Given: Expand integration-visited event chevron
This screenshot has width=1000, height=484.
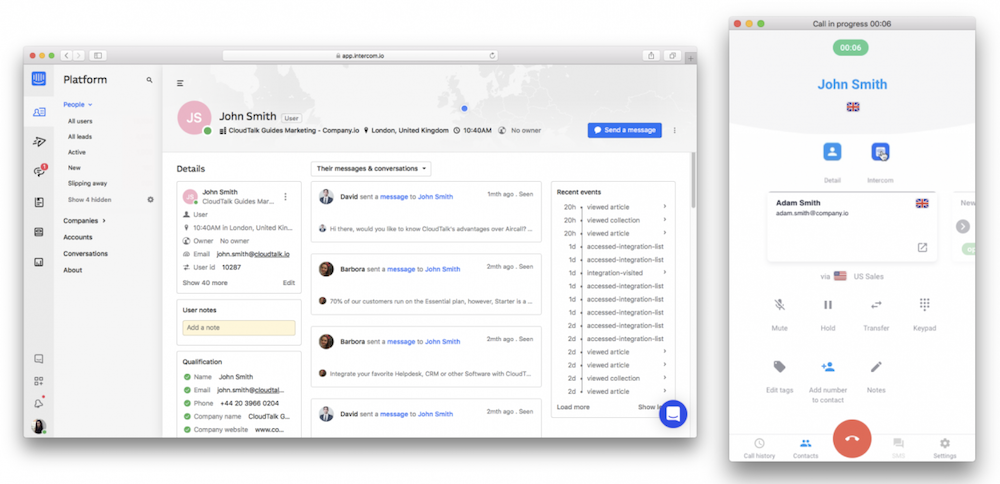Looking at the screenshot, I should [x=665, y=273].
